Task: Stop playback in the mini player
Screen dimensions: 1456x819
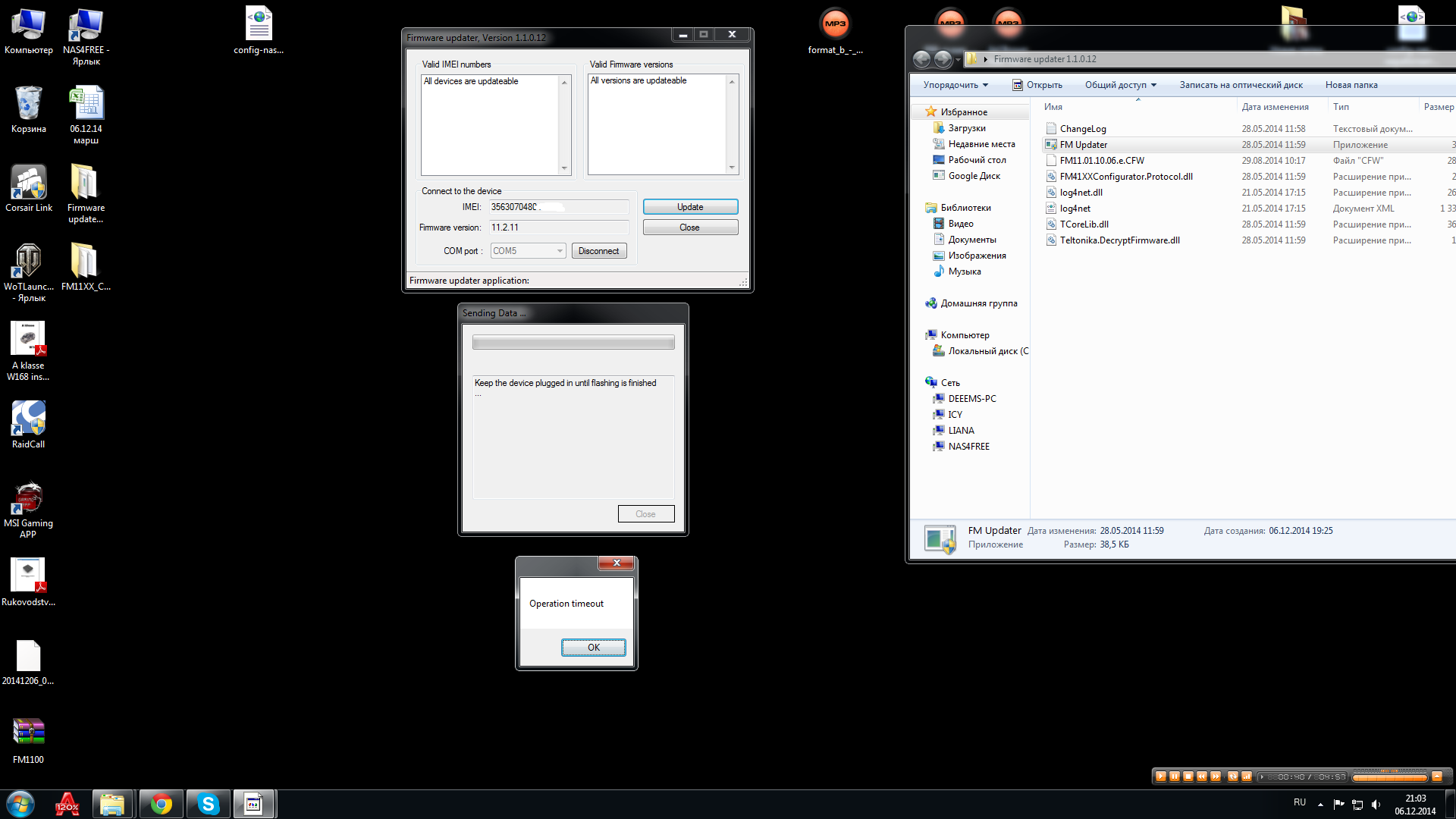Action: tap(1188, 777)
